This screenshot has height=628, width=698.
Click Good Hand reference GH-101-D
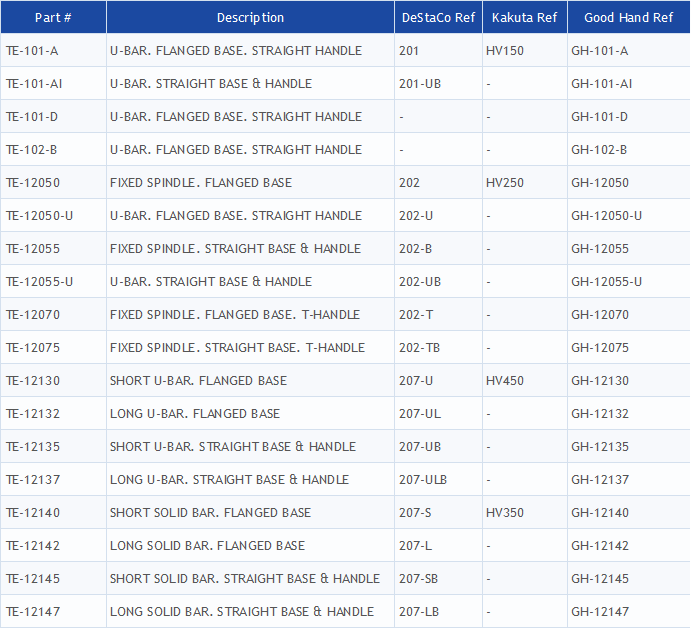point(600,117)
